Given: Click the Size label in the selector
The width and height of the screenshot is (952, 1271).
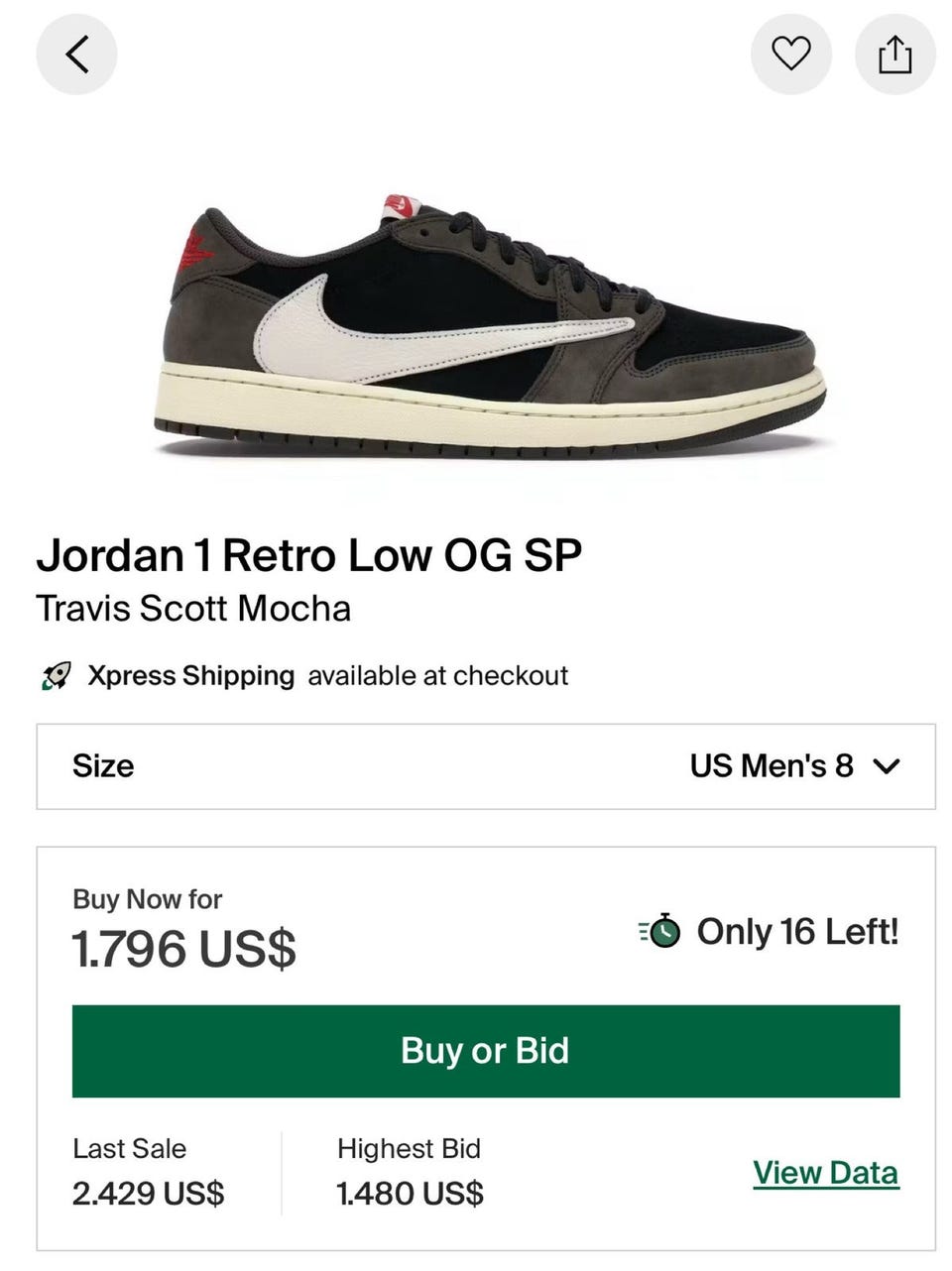Looking at the screenshot, I should pos(103,765).
